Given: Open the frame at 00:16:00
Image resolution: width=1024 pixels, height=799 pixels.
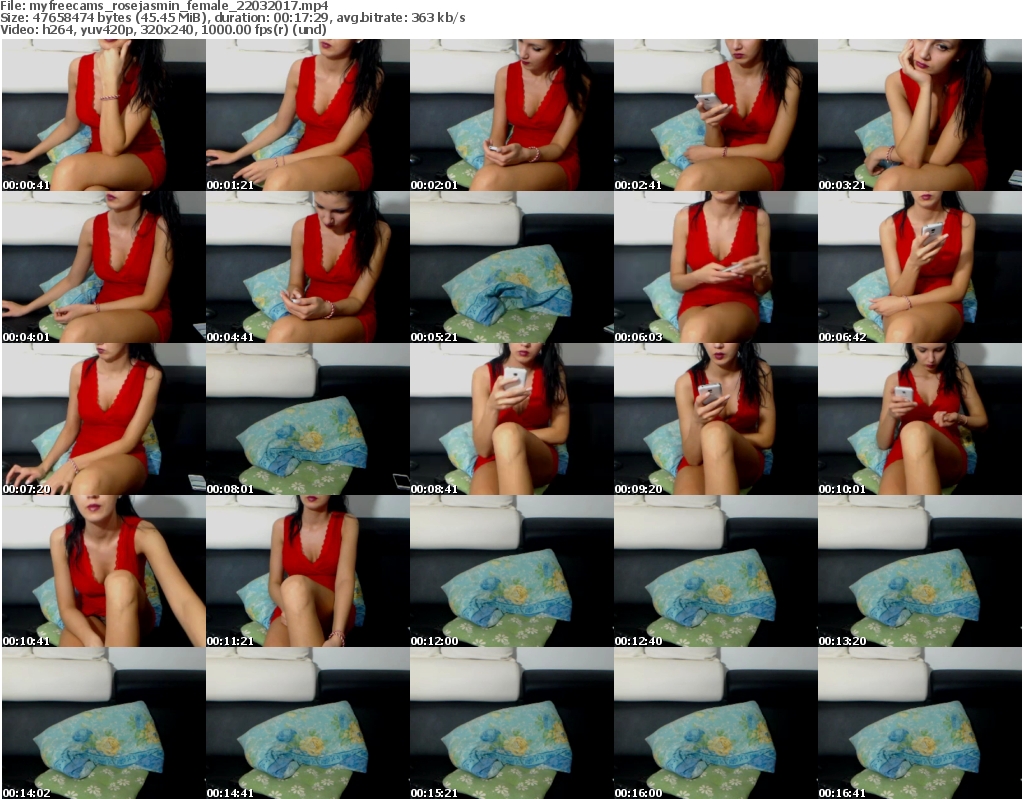Looking at the screenshot, I should 716,723.
